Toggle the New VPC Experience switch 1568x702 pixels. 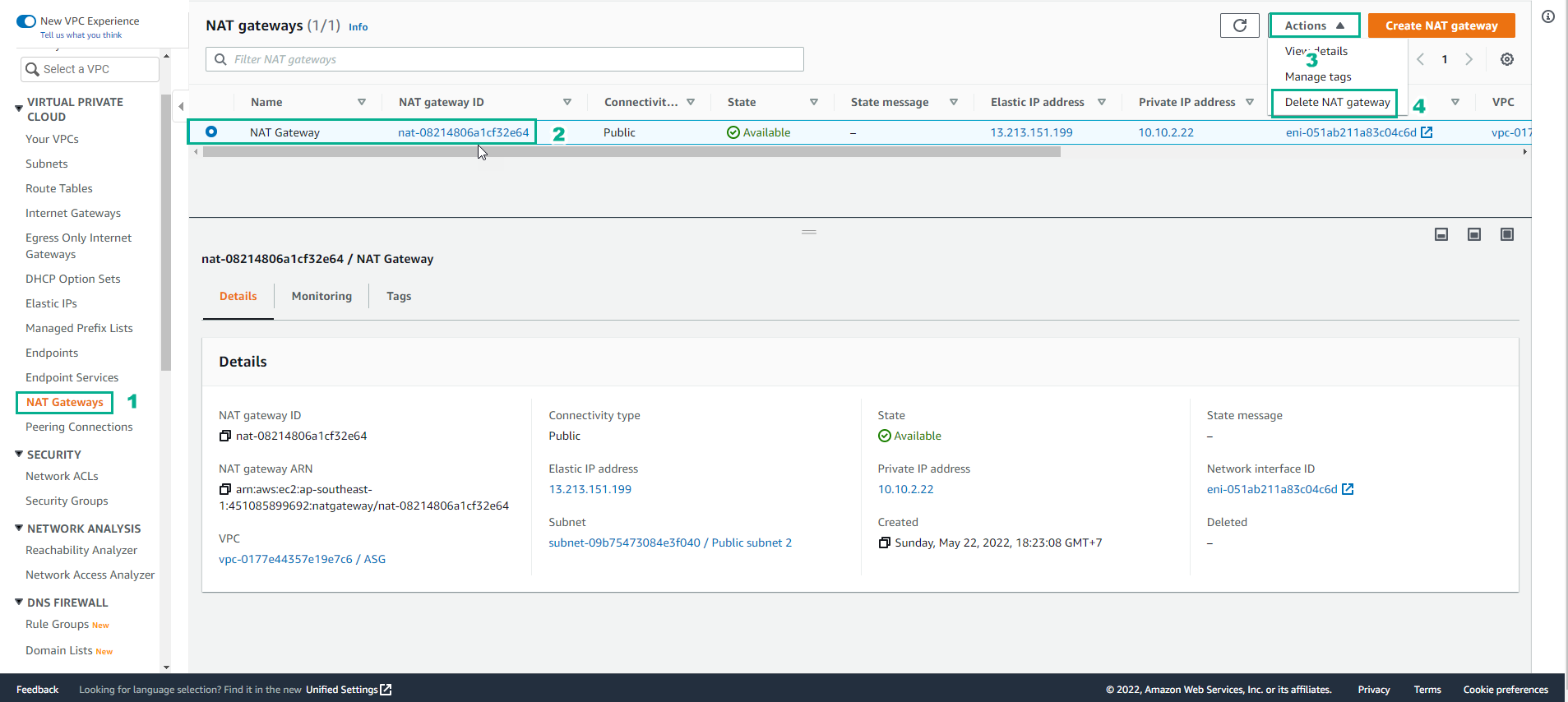pos(26,21)
